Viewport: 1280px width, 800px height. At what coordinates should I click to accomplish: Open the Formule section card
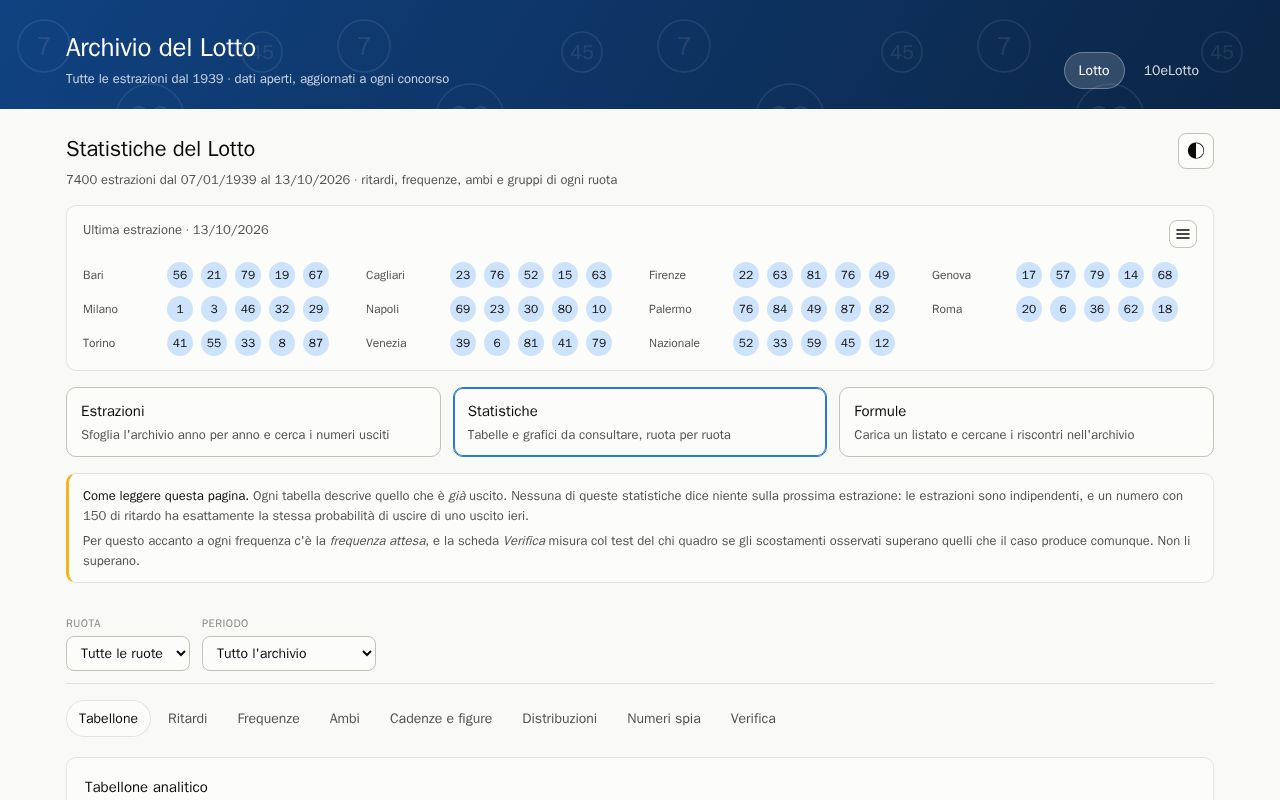1026,422
